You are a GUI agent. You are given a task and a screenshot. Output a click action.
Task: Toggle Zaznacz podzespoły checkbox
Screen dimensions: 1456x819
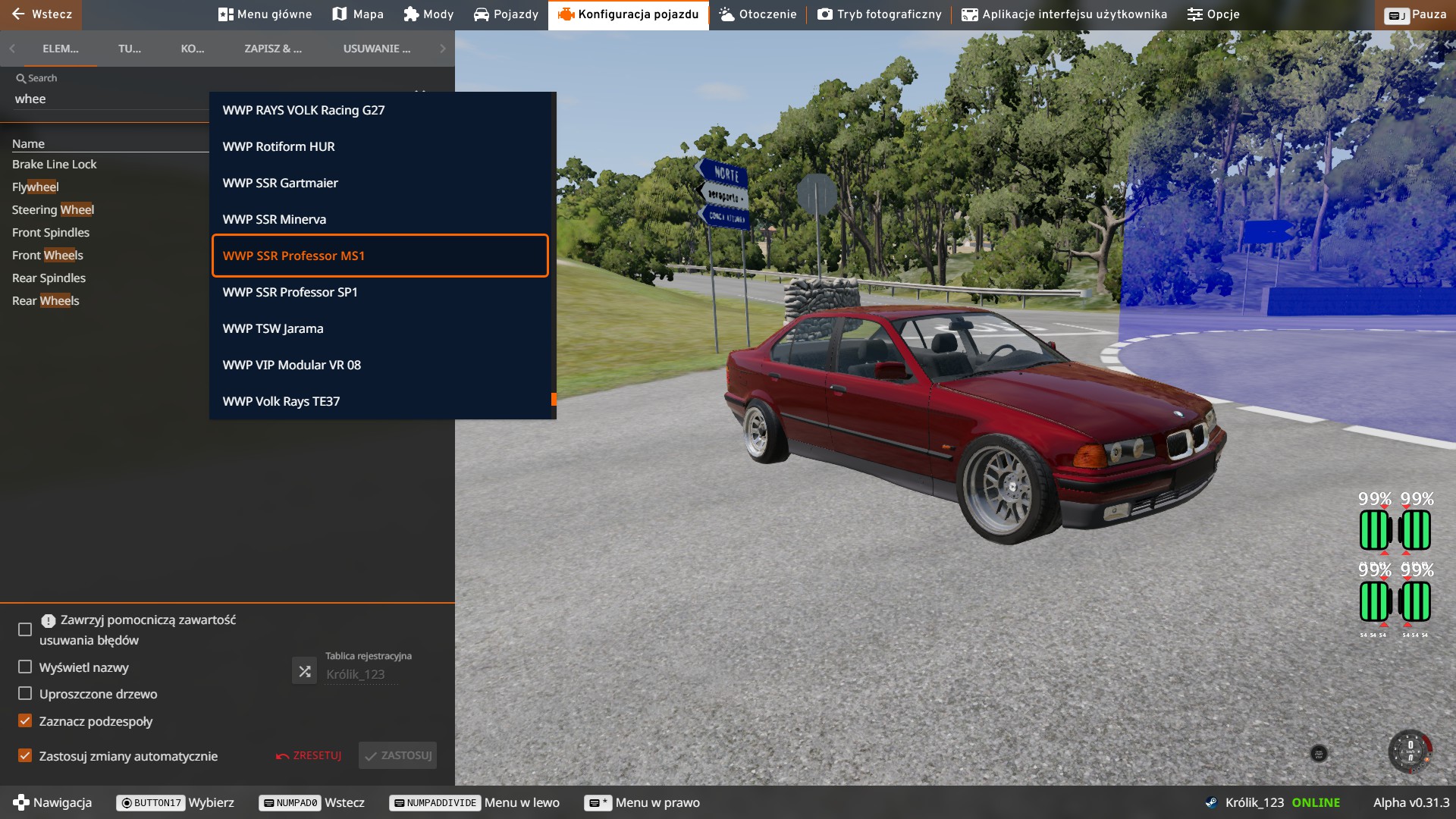25,720
